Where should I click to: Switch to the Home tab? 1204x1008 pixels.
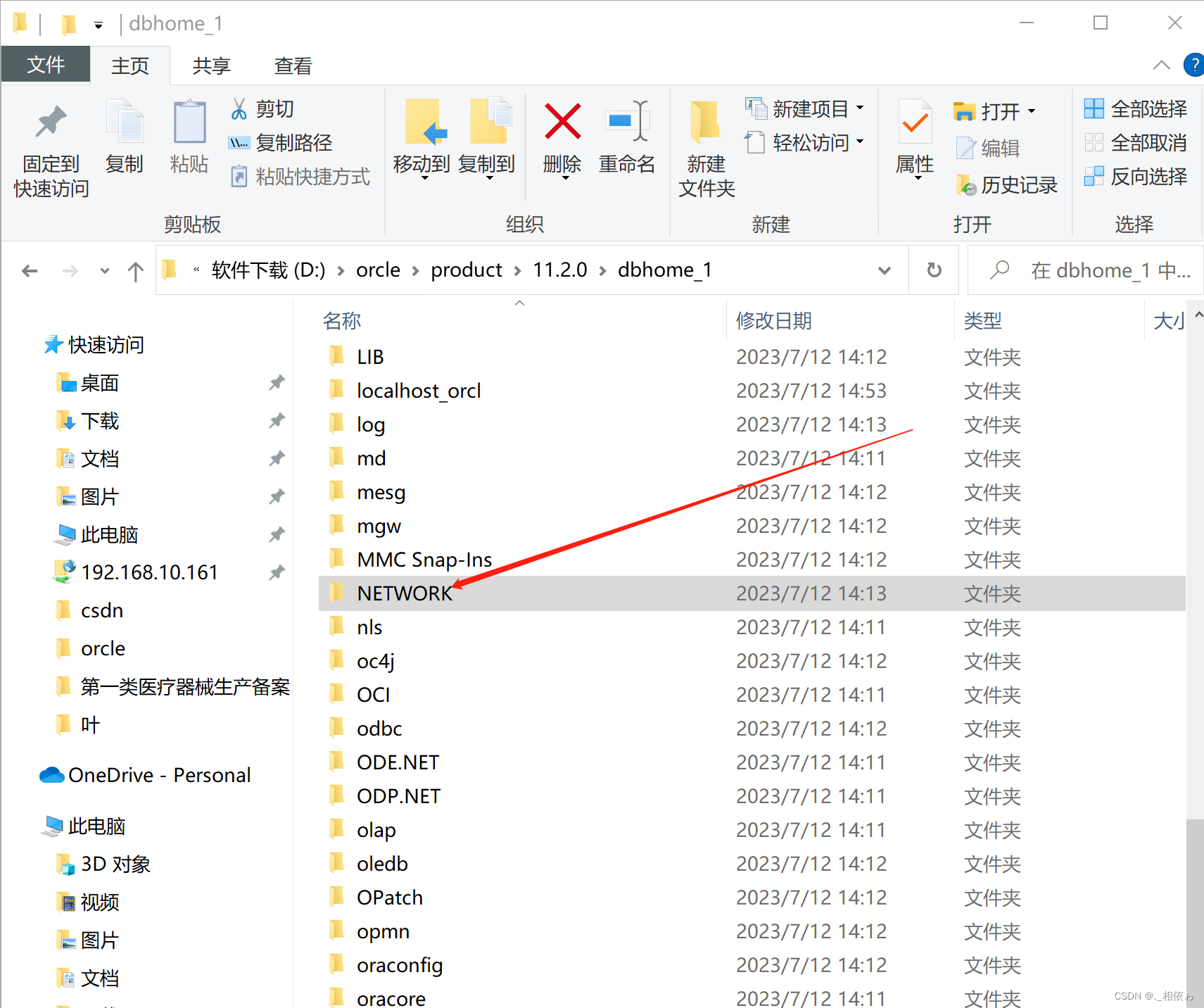click(x=130, y=65)
